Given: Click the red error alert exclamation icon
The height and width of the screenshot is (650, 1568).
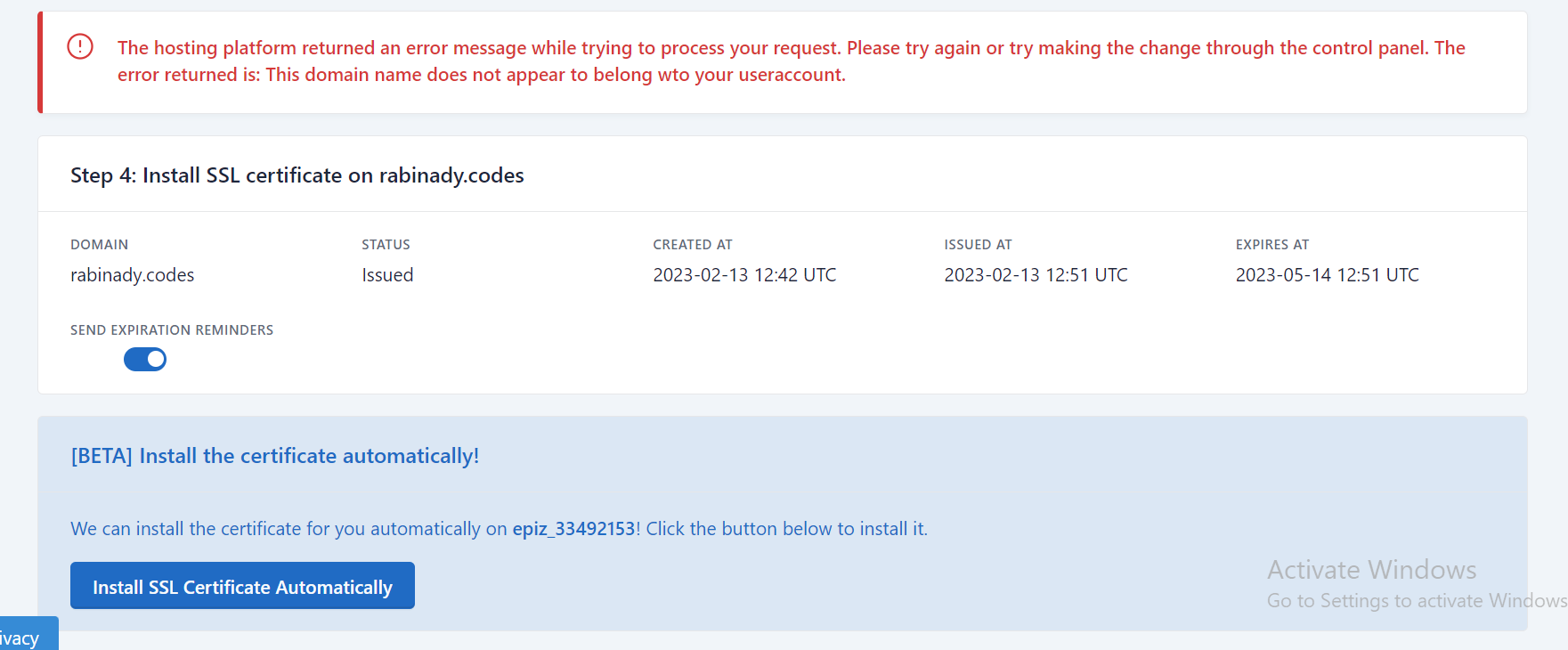Looking at the screenshot, I should click(x=80, y=46).
